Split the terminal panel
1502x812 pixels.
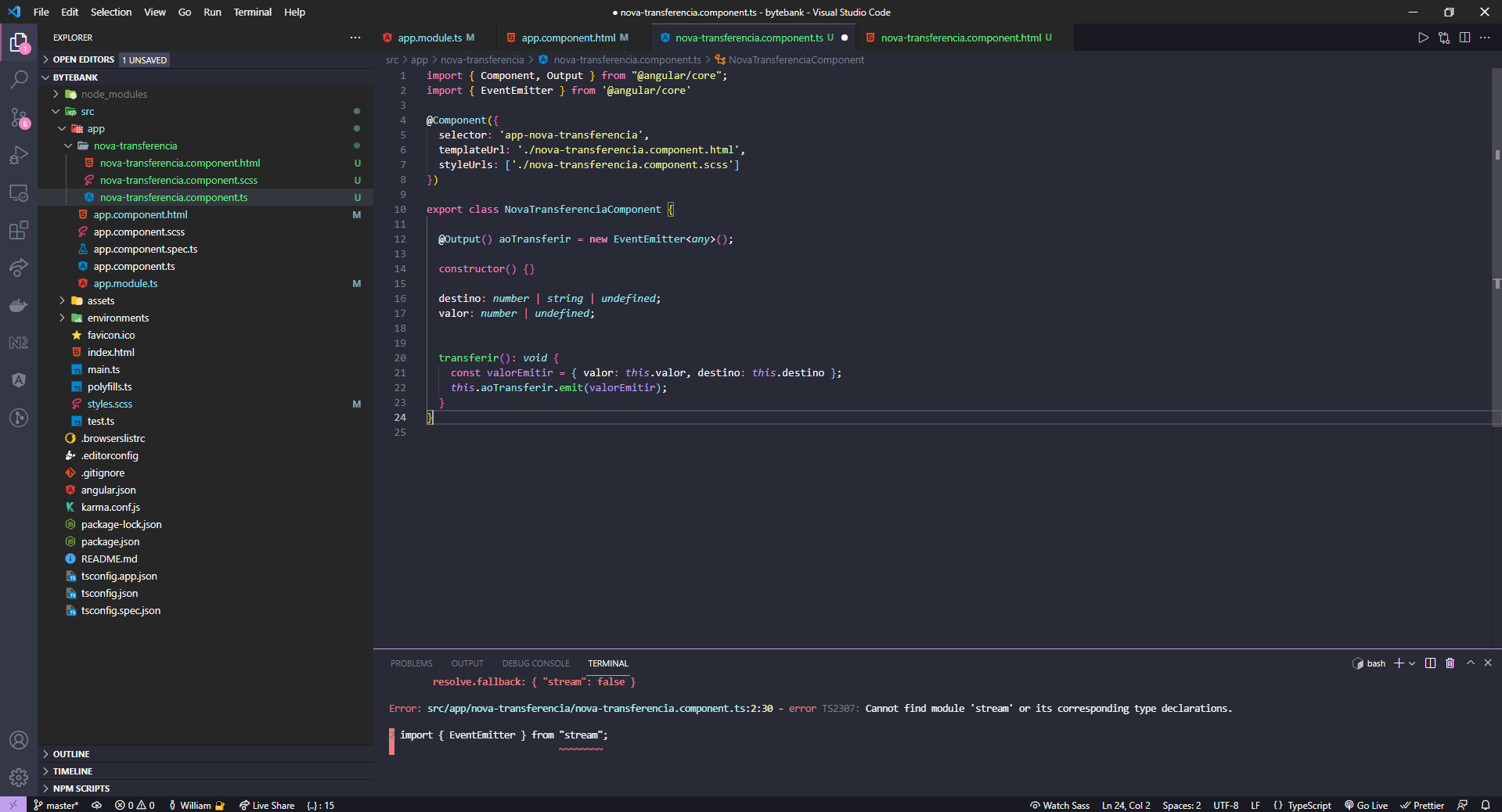[x=1430, y=663]
